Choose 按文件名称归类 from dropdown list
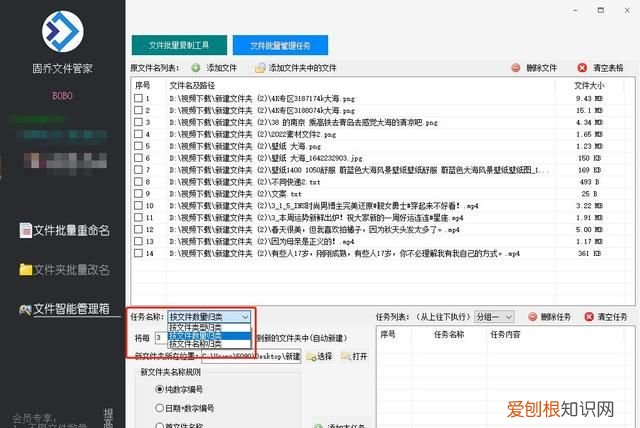This screenshot has height=428, width=640. [209, 344]
